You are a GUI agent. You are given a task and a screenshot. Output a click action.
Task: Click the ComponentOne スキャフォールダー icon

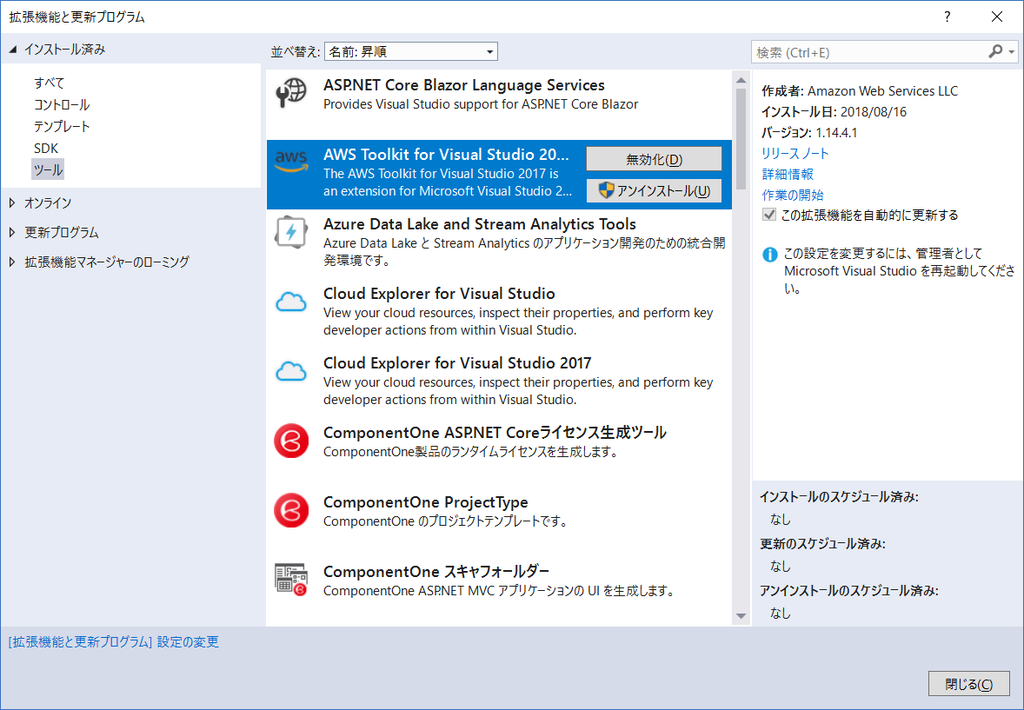coord(291,579)
